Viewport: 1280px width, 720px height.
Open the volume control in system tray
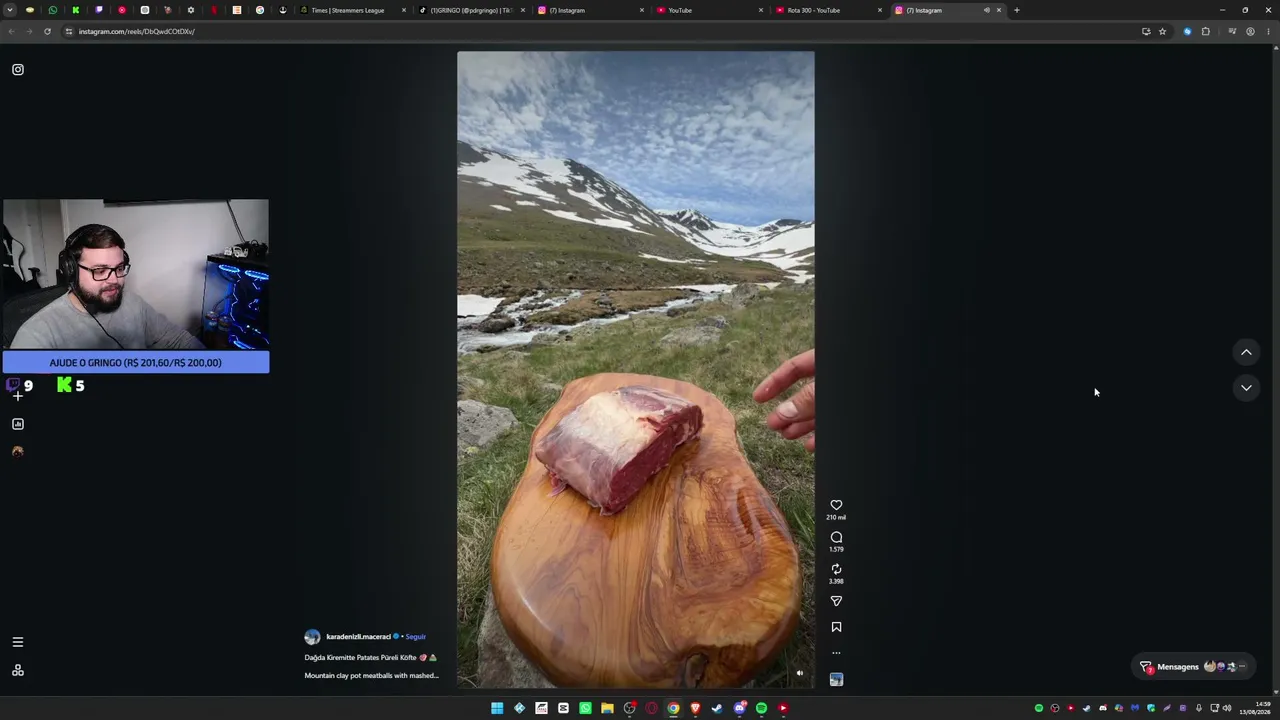pos(1227,708)
